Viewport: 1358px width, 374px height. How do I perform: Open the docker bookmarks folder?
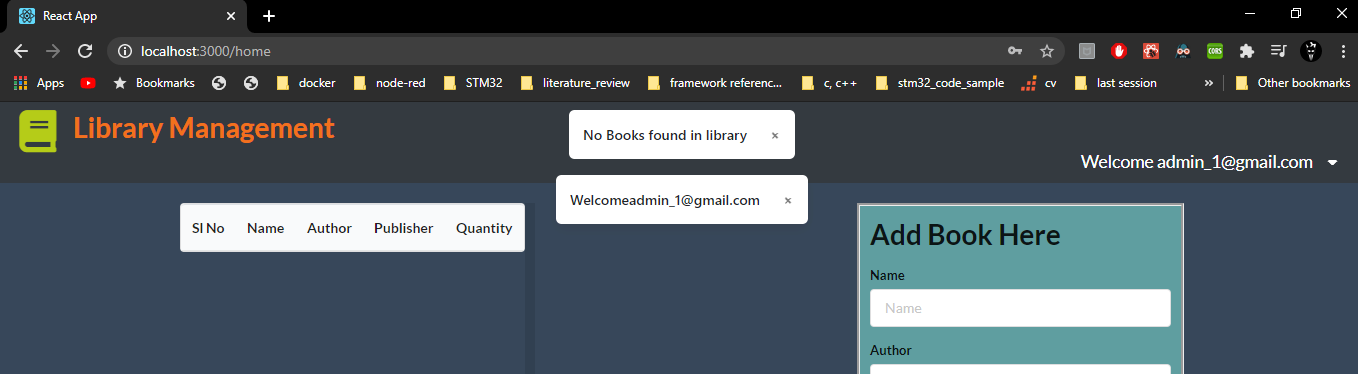coord(305,83)
